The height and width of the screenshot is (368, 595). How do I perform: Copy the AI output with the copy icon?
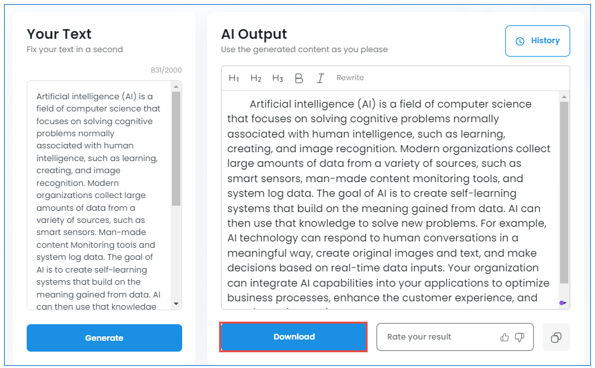(556, 337)
